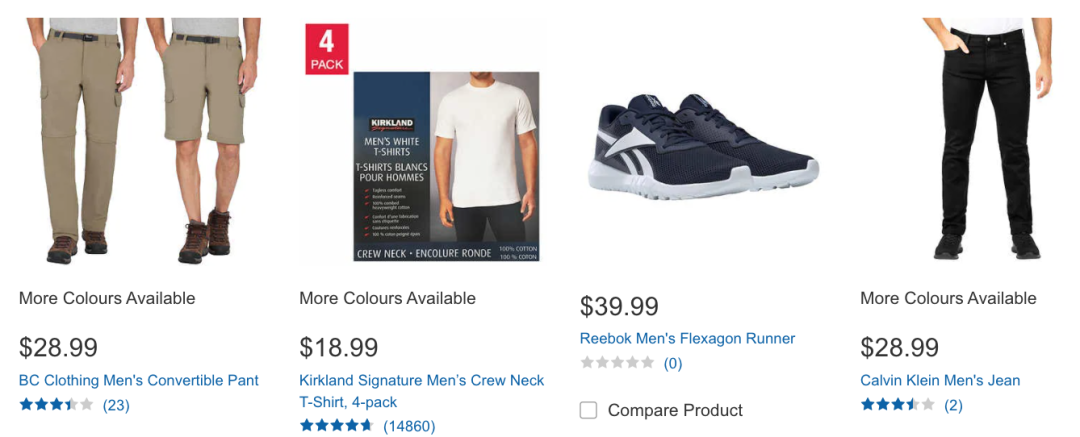Open the (2) reviews count link
Viewport: 1080px width, 437px height.
[953, 405]
